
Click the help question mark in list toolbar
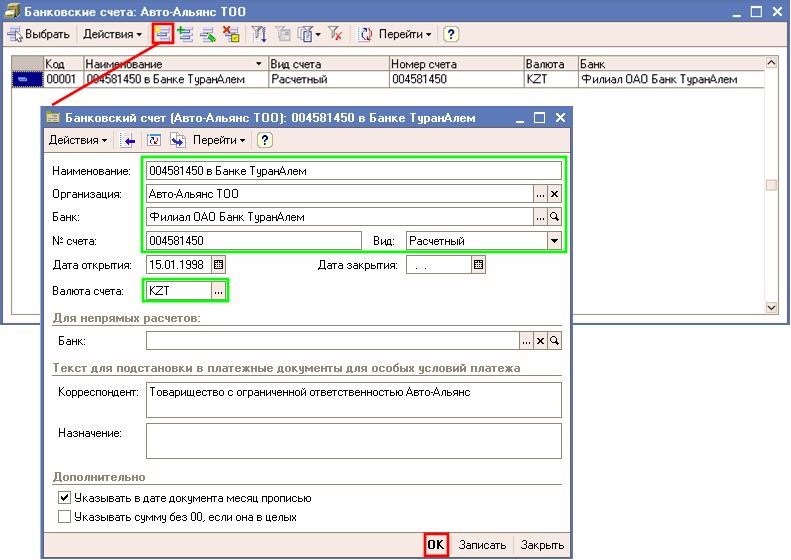tap(451, 34)
